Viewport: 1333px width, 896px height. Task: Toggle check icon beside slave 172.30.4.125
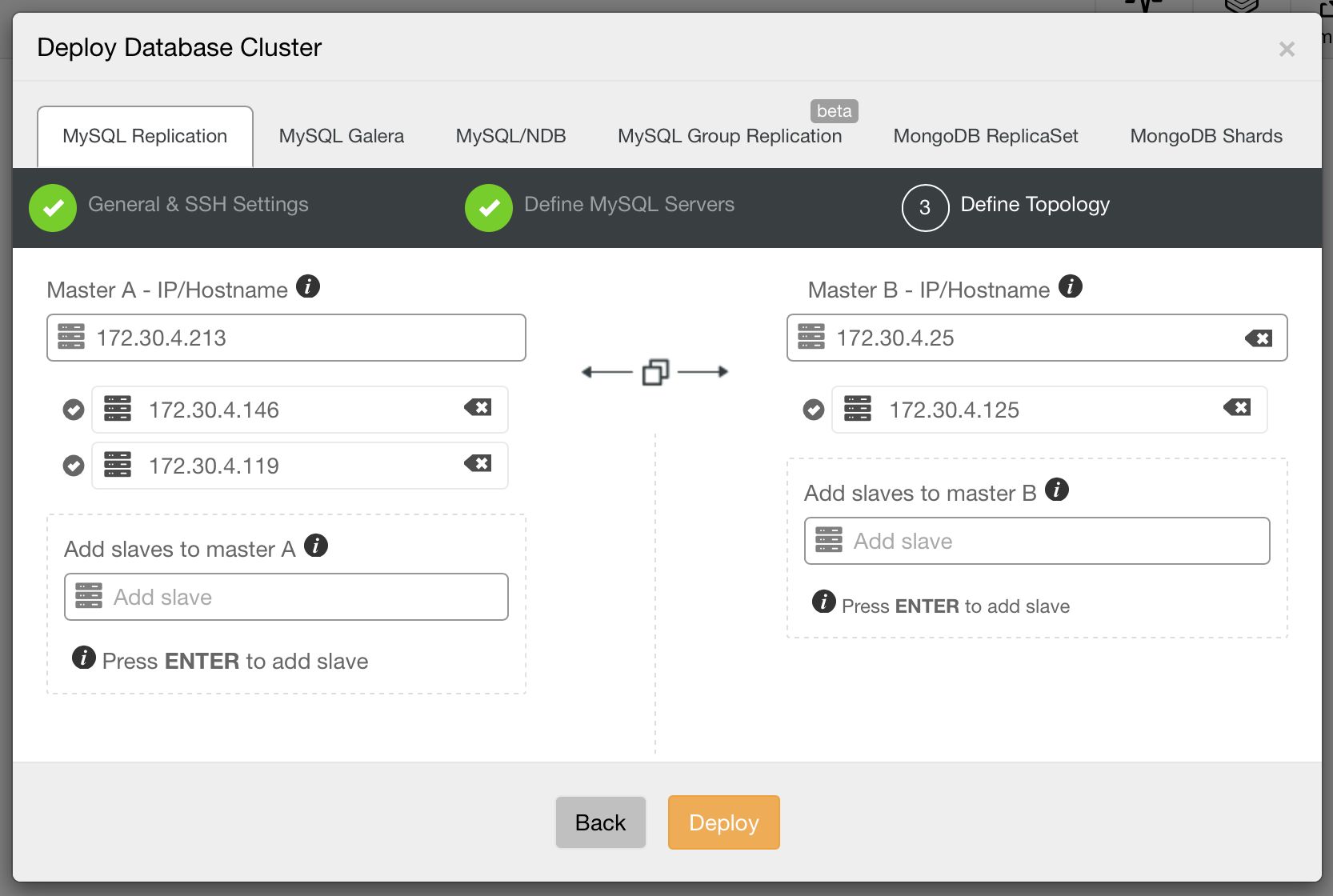[x=814, y=410]
